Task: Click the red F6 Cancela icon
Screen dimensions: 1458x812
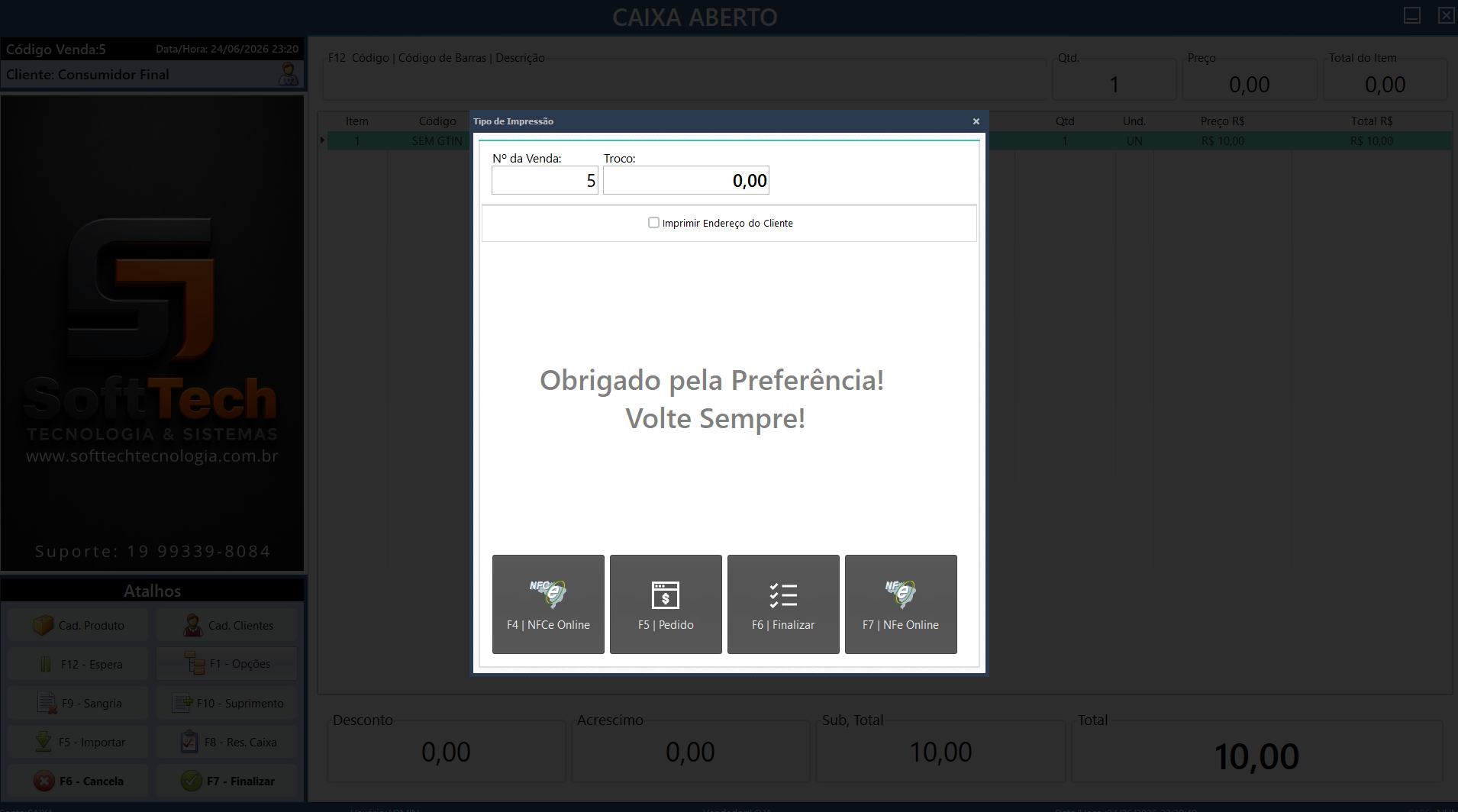Action: click(x=44, y=781)
